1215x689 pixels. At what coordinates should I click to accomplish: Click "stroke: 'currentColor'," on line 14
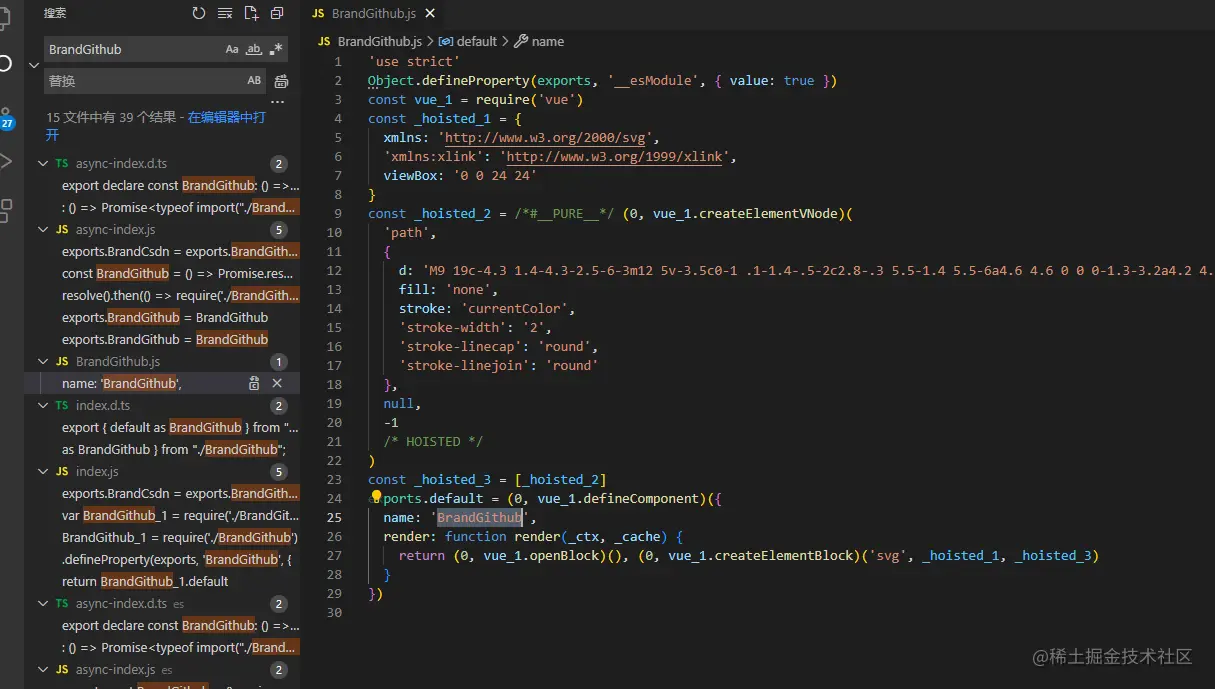point(486,309)
